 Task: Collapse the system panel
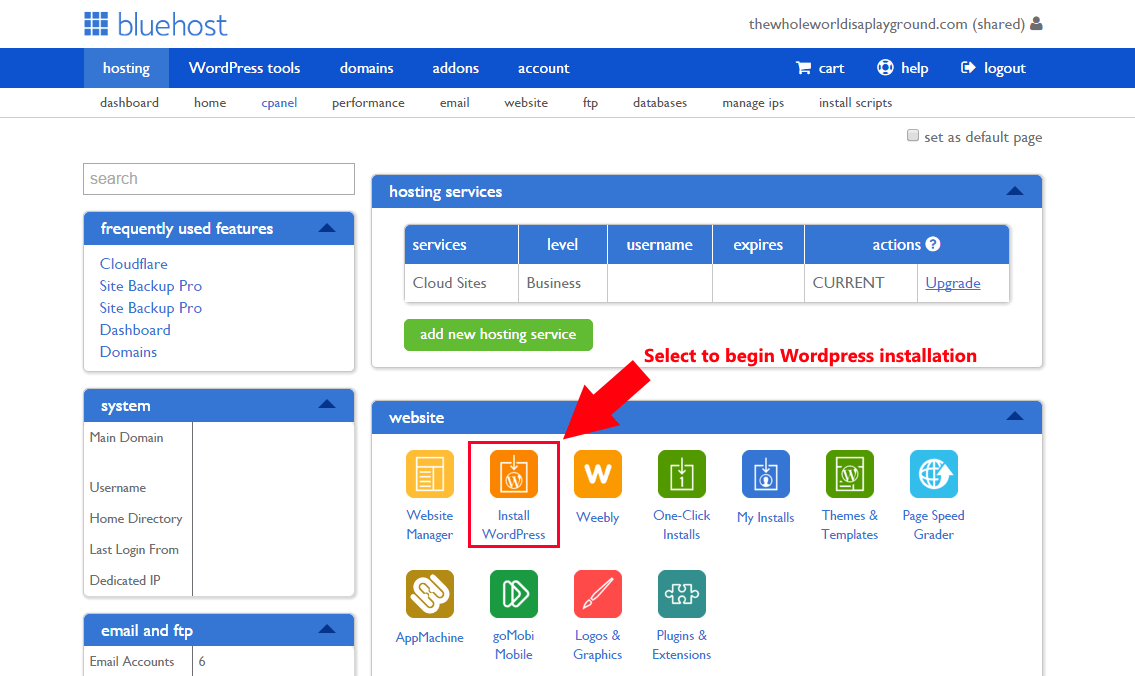(327, 405)
